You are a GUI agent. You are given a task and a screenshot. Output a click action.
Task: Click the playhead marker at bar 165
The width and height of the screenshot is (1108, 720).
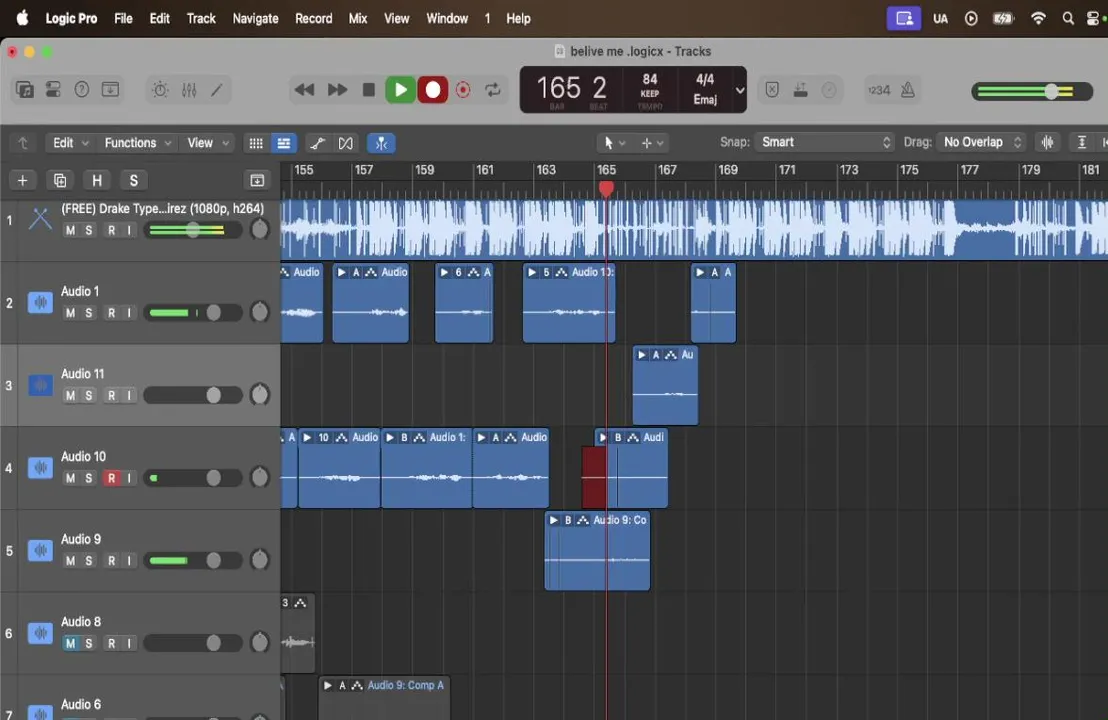tap(606, 188)
